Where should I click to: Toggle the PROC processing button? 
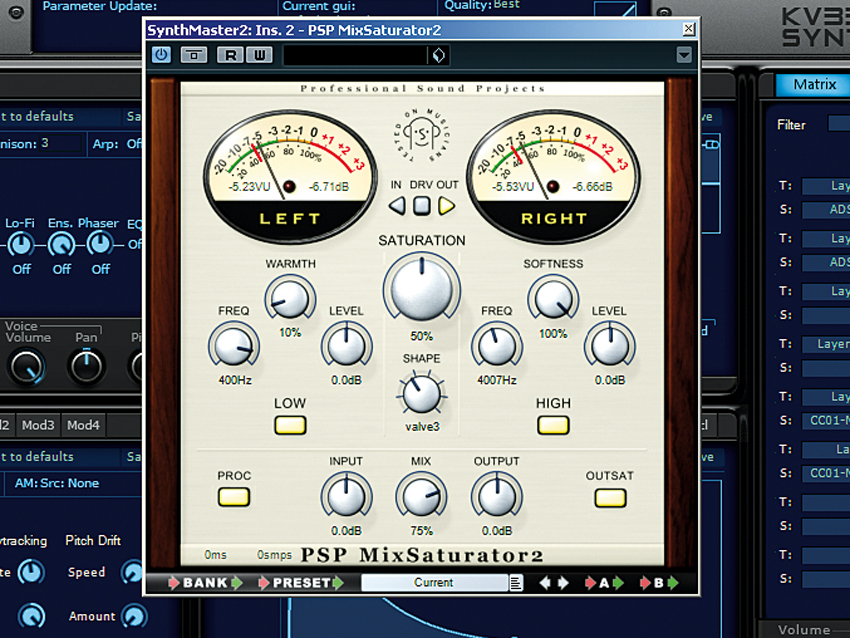[x=234, y=497]
